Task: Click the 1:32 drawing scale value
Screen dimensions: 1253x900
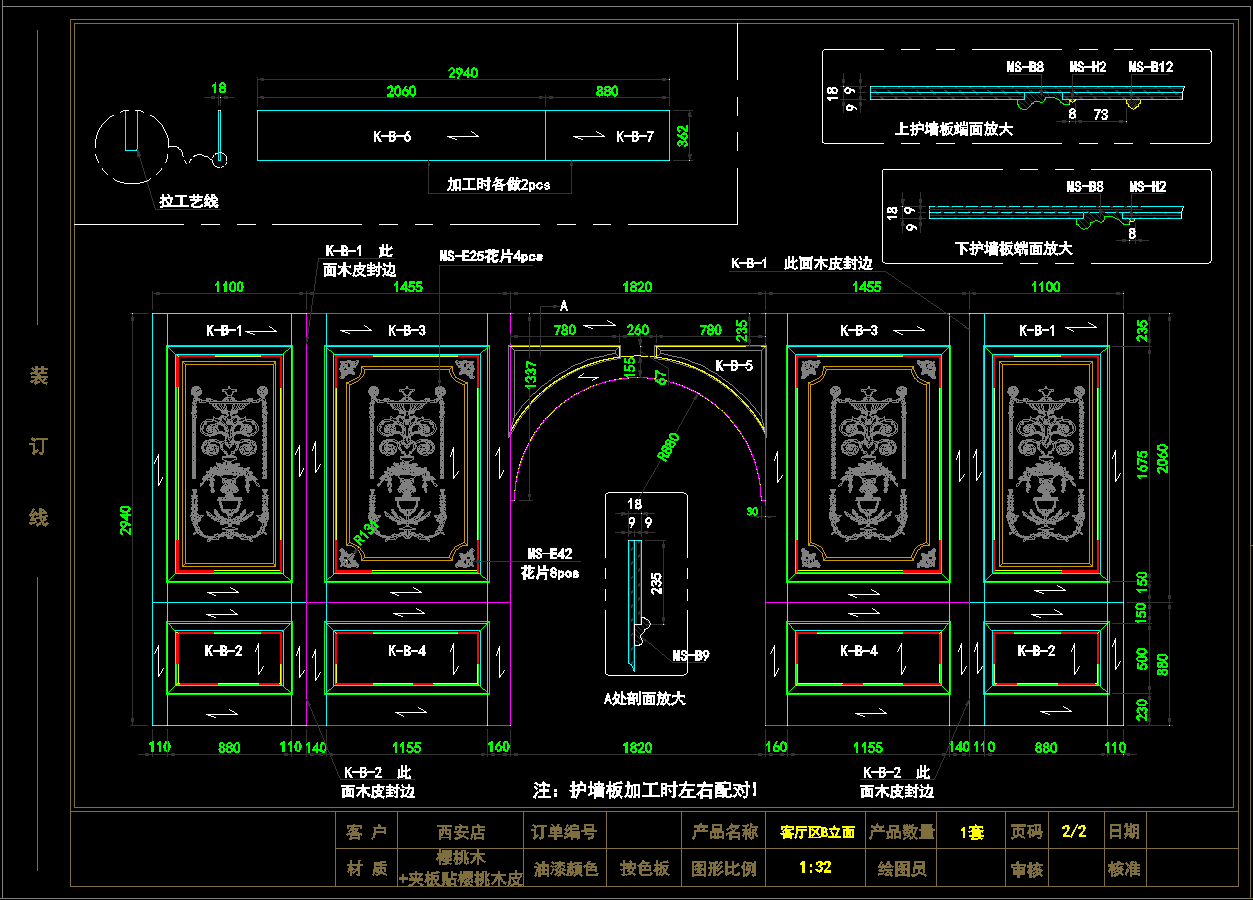Action: [815, 868]
